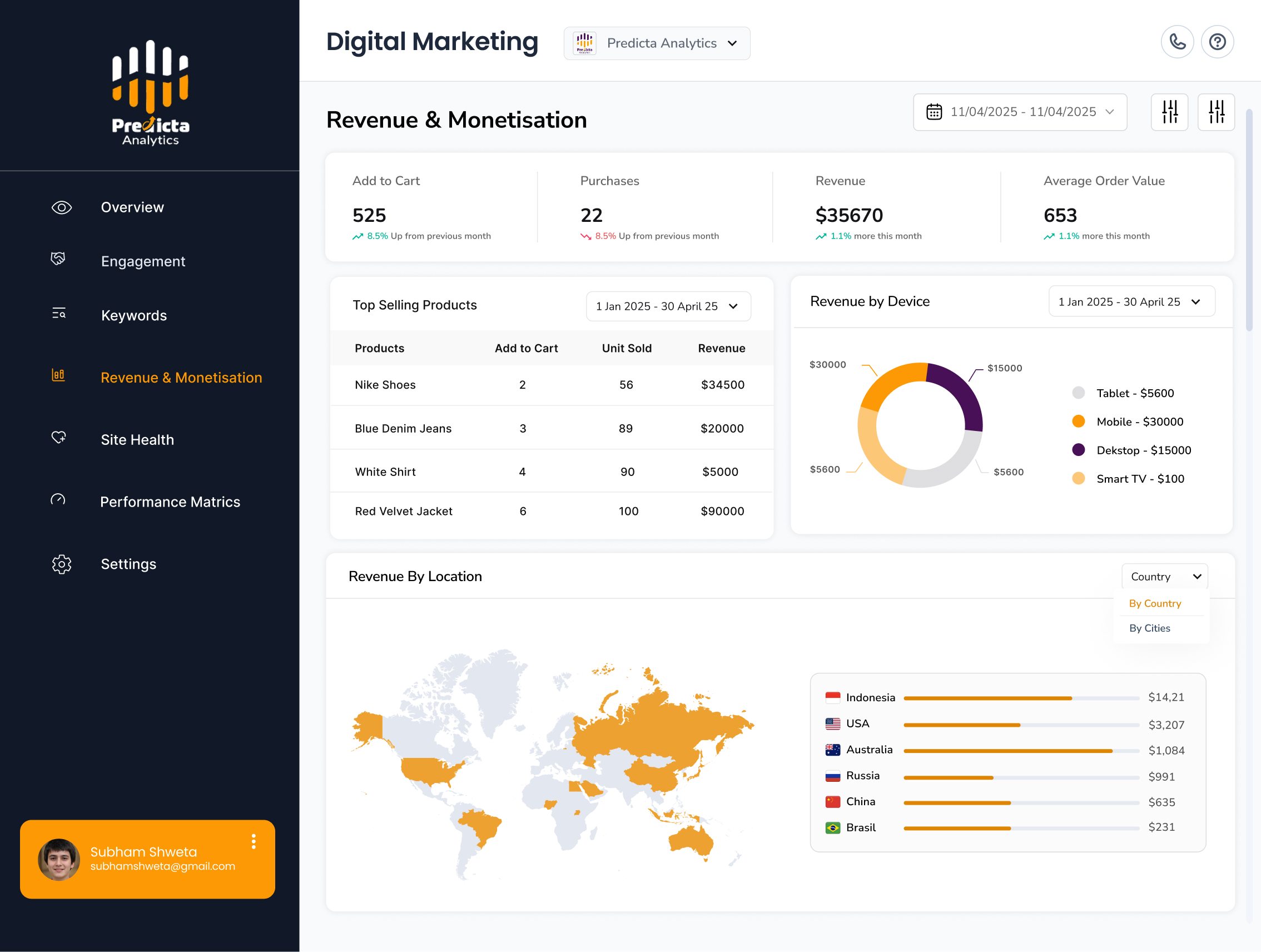Toggle the Country location dropdown

[x=1165, y=577]
